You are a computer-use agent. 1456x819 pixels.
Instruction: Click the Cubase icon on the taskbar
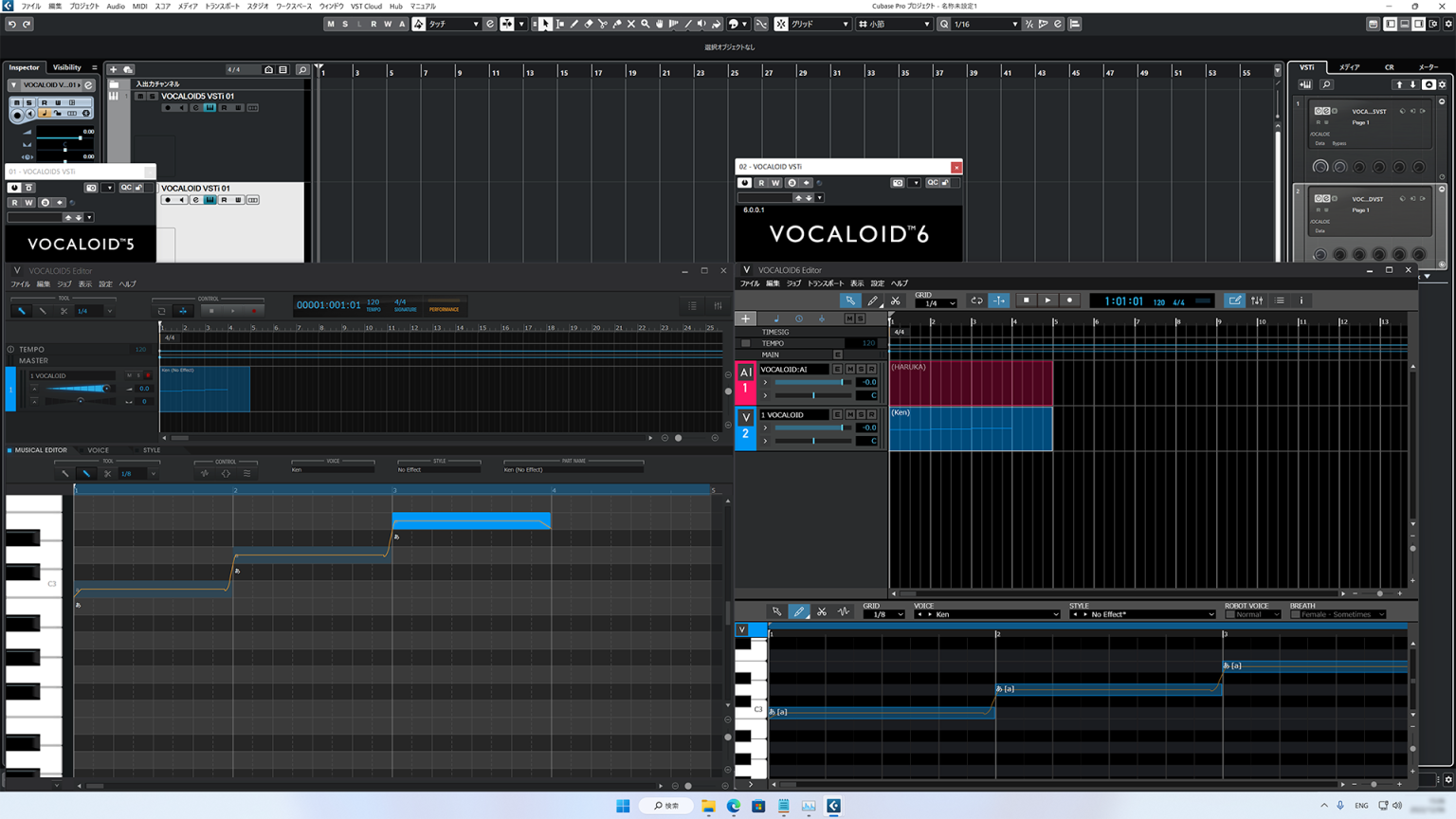(x=832, y=806)
